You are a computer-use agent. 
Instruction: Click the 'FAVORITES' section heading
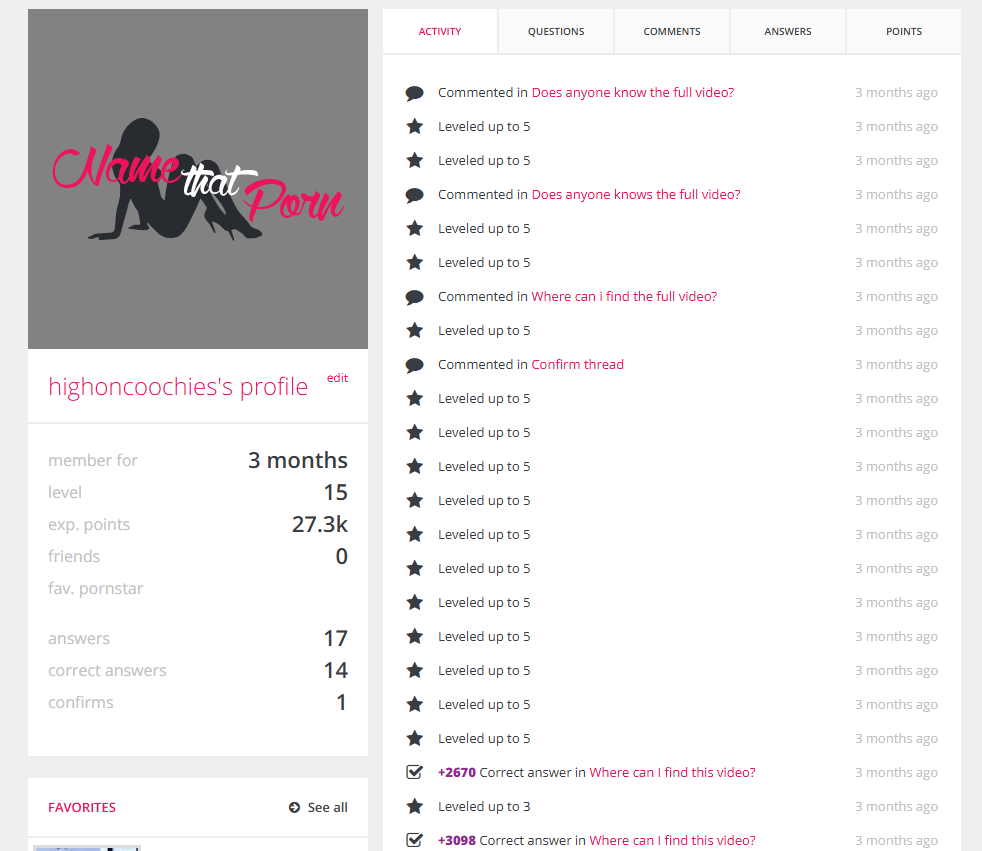pyautogui.click(x=82, y=807)
